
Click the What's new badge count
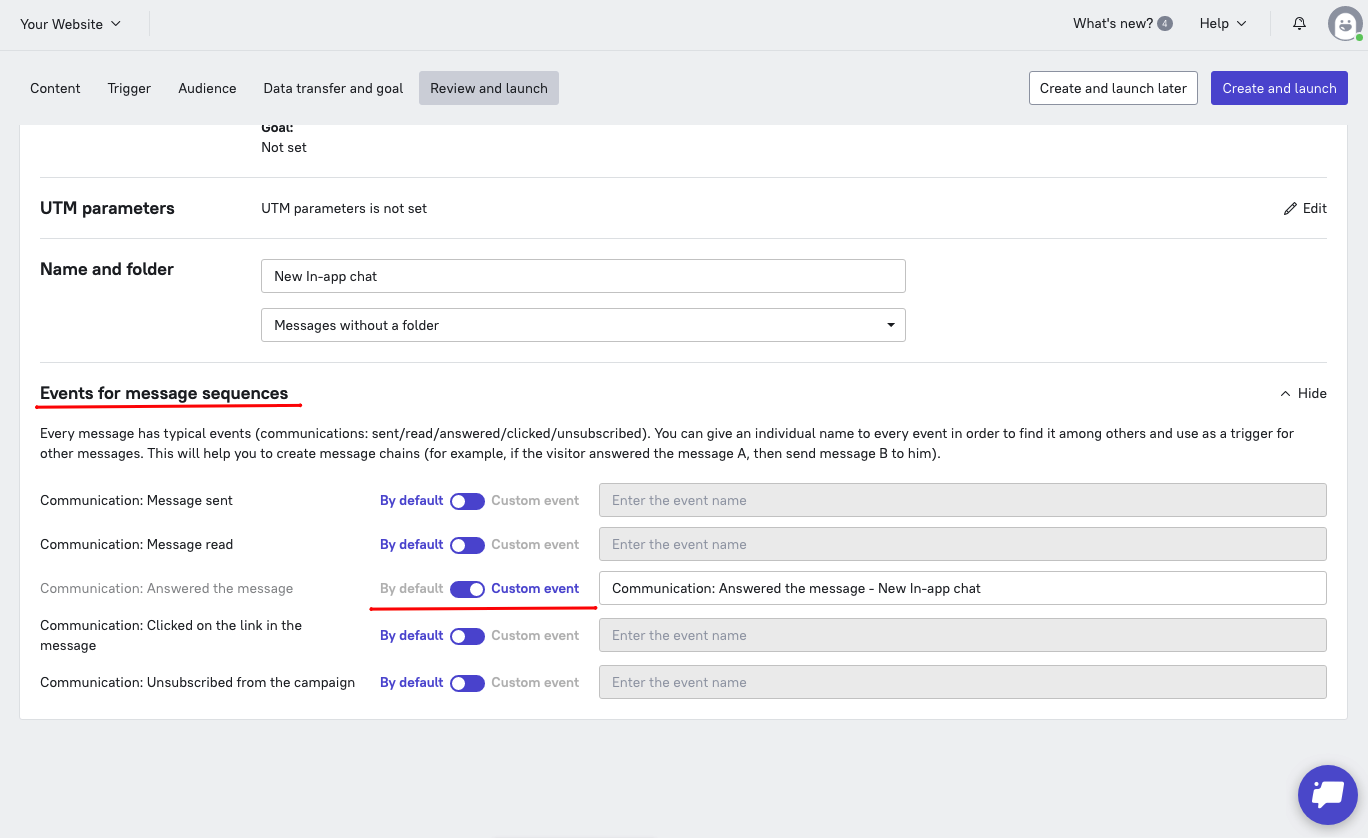tap(1165, 24)
